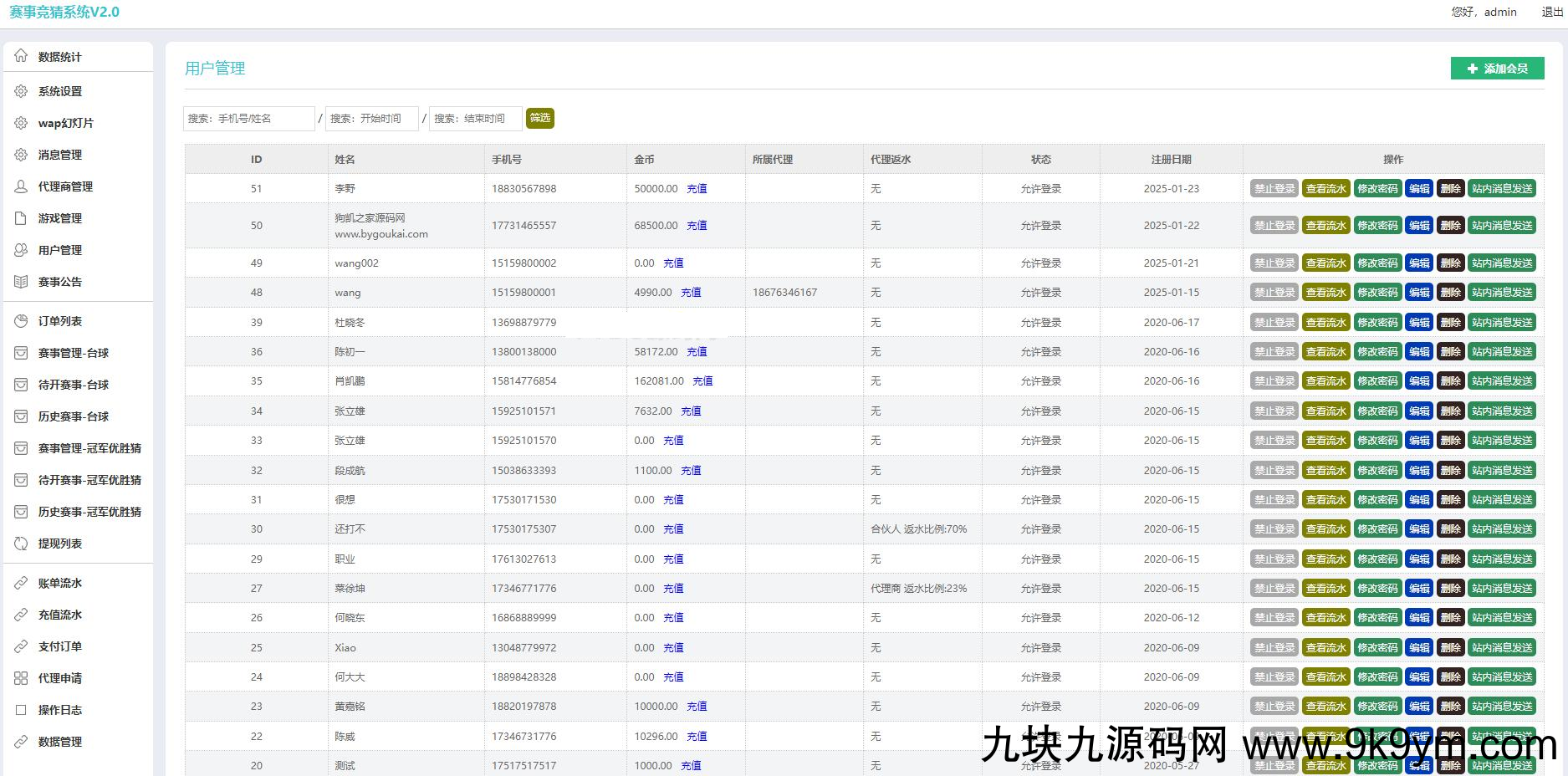
Task: Click the grid icon beside 代理申请
Action: (x=21, y=678)
